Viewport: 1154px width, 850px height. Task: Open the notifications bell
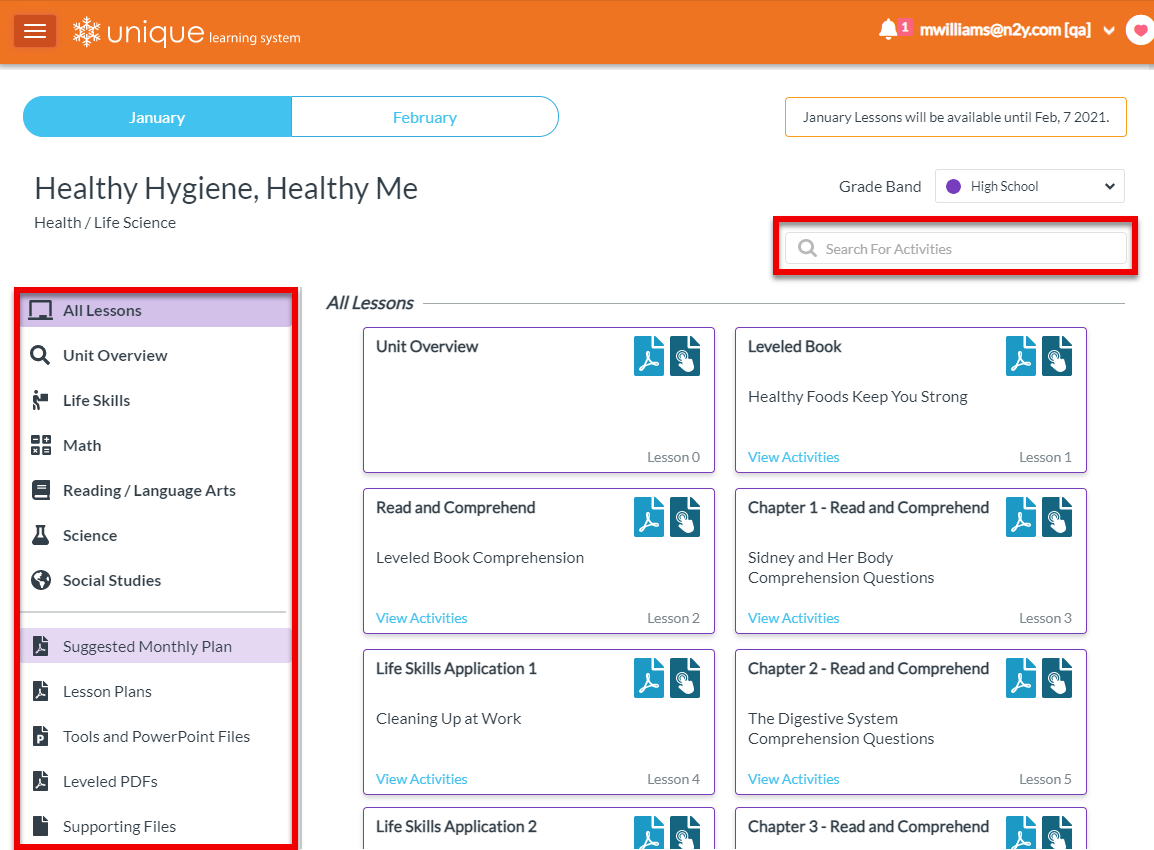[888, 29]
